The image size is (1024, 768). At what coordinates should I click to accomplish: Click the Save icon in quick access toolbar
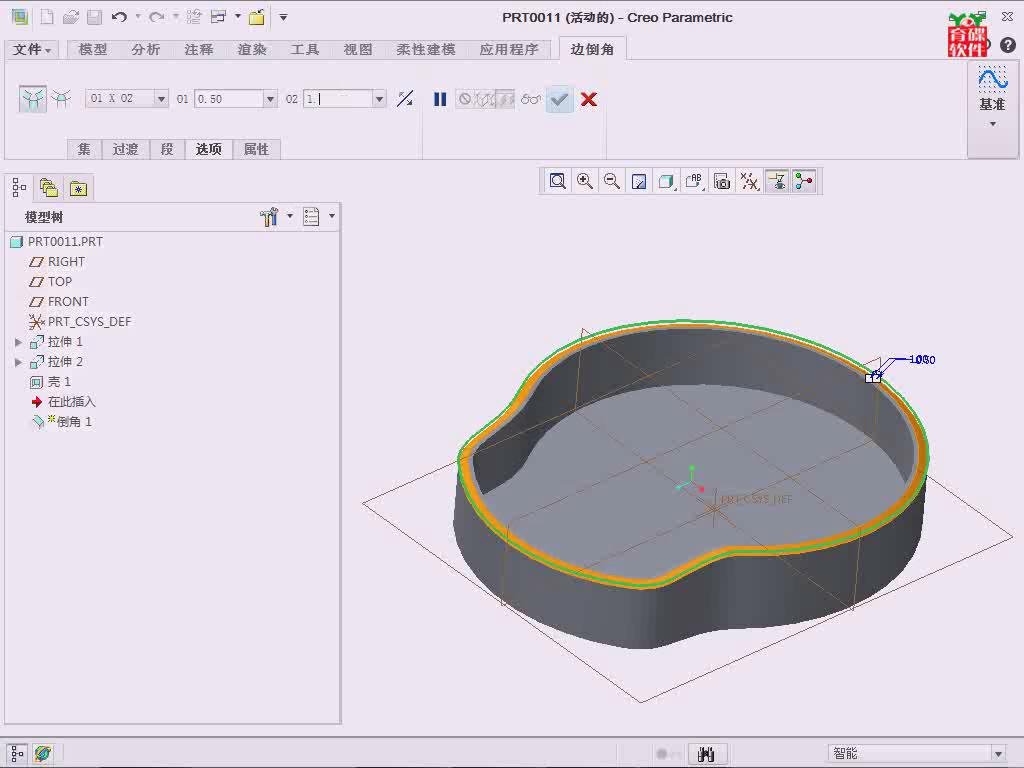95,17
